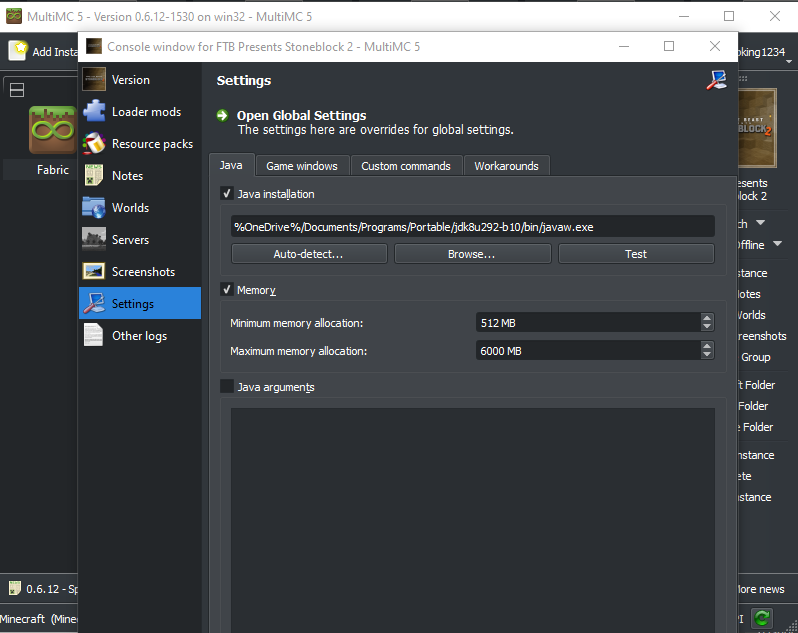Increase maximum memory allocation stepper
This screenshot has width=798, height=633.
706,346
